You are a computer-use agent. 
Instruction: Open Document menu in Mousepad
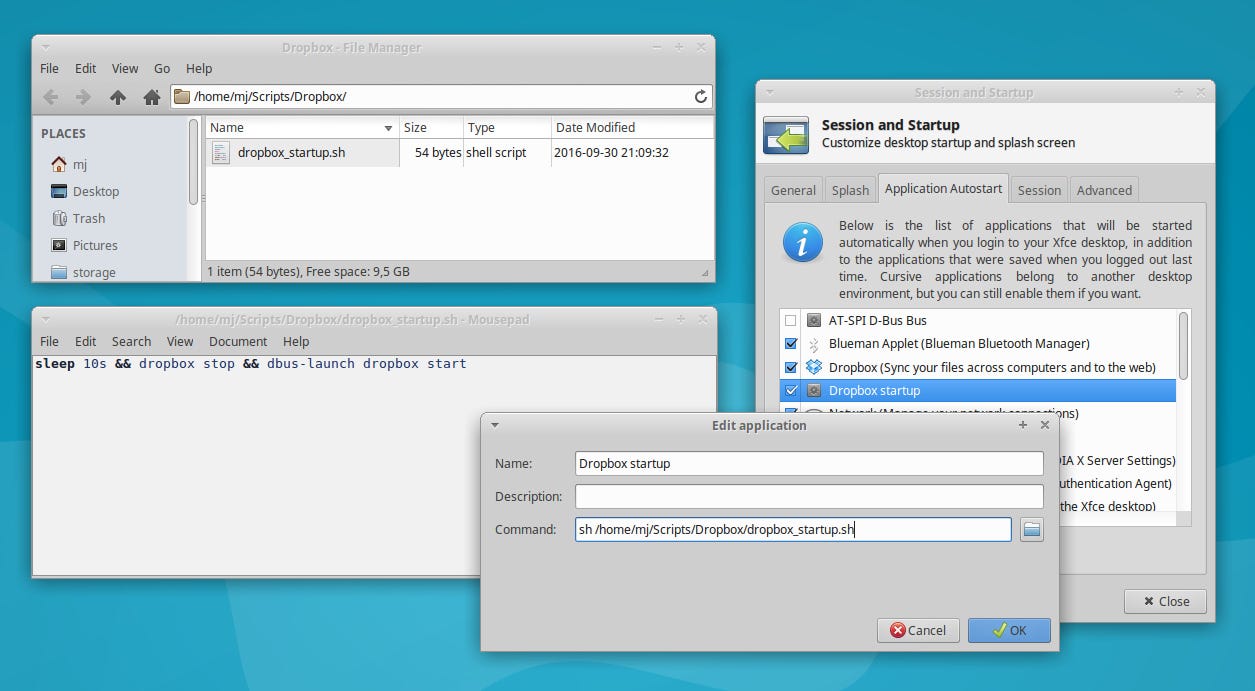[238, 341]
